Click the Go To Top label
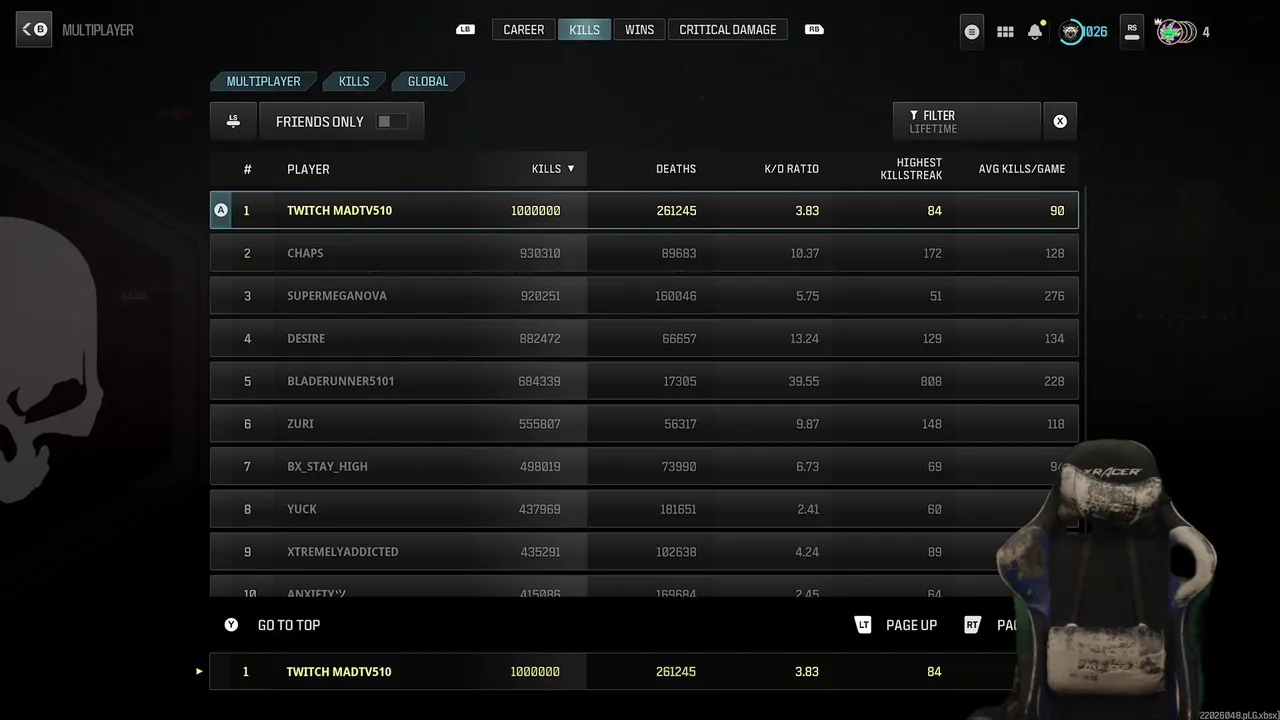The height and width of the screenshot is (720, 1280). click(x=289, y=625)
